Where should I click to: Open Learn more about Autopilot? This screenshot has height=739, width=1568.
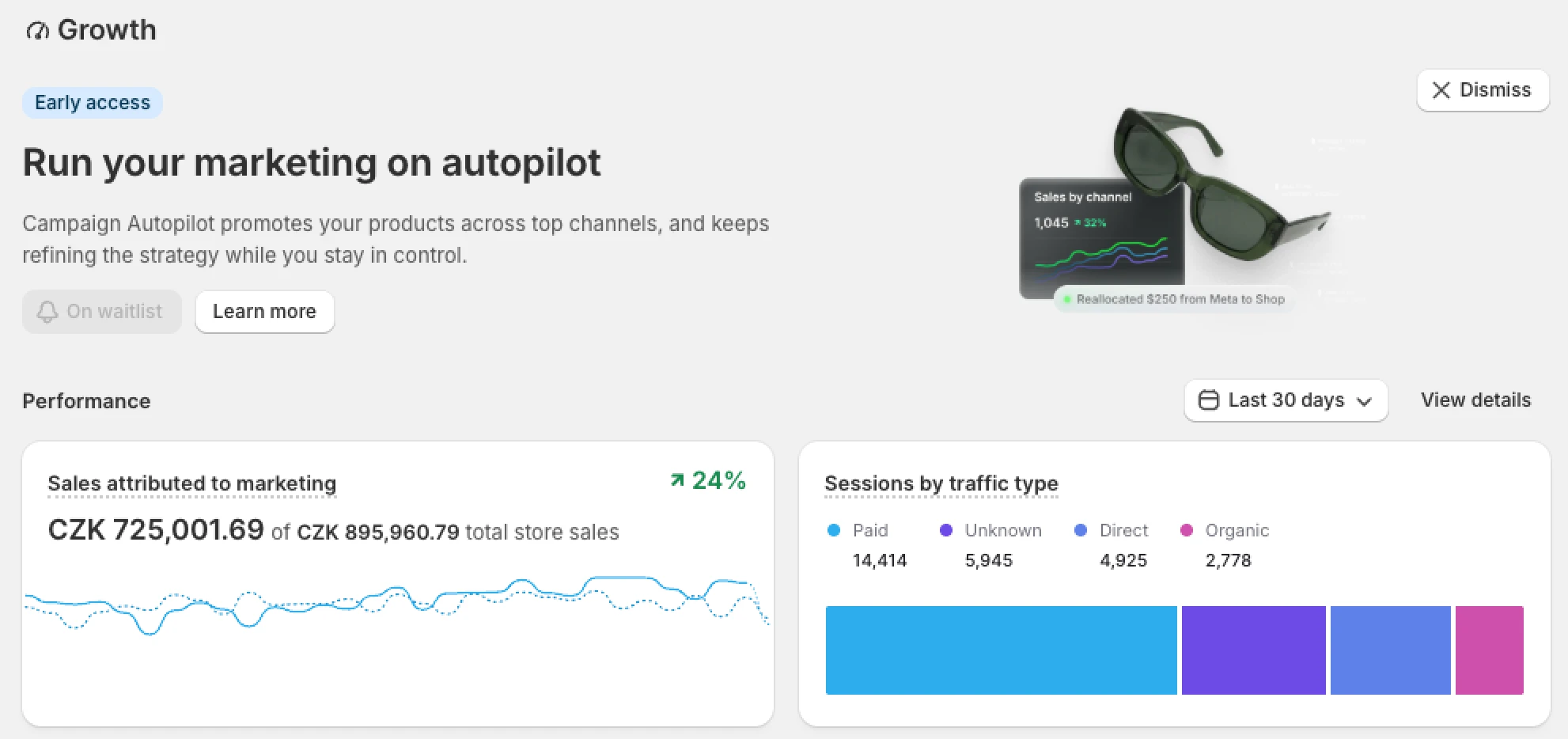(264, 312)
